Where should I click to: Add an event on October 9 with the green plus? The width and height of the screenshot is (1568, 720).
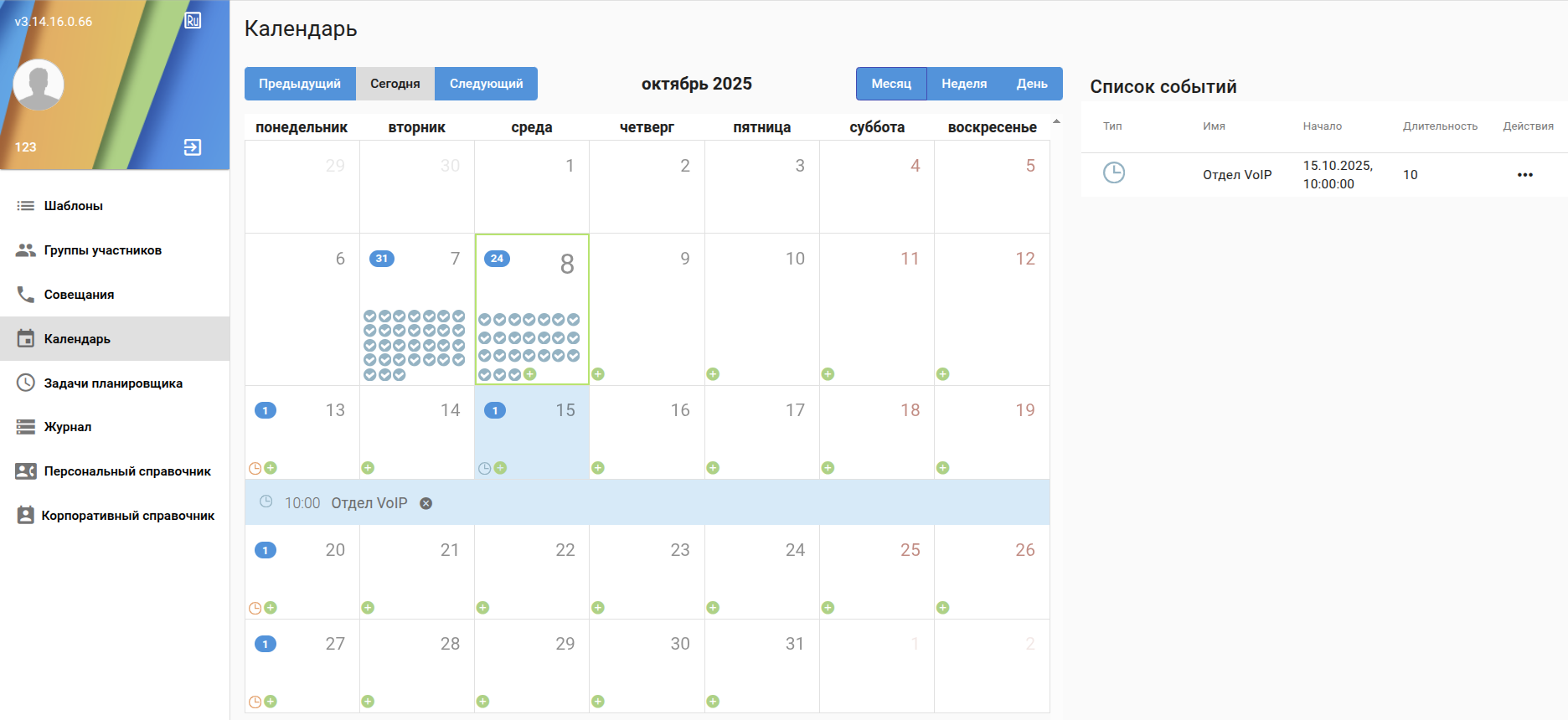point(598,374)
